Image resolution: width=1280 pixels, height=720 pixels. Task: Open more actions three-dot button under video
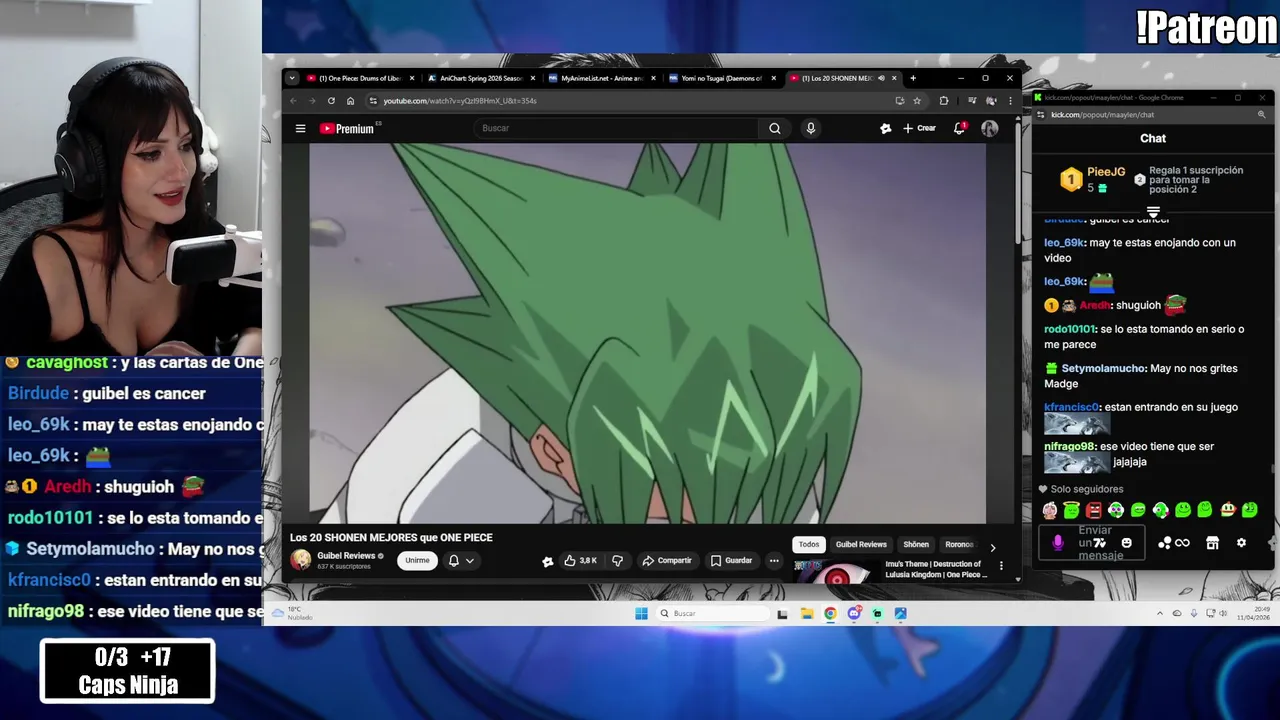click(774, 560)
